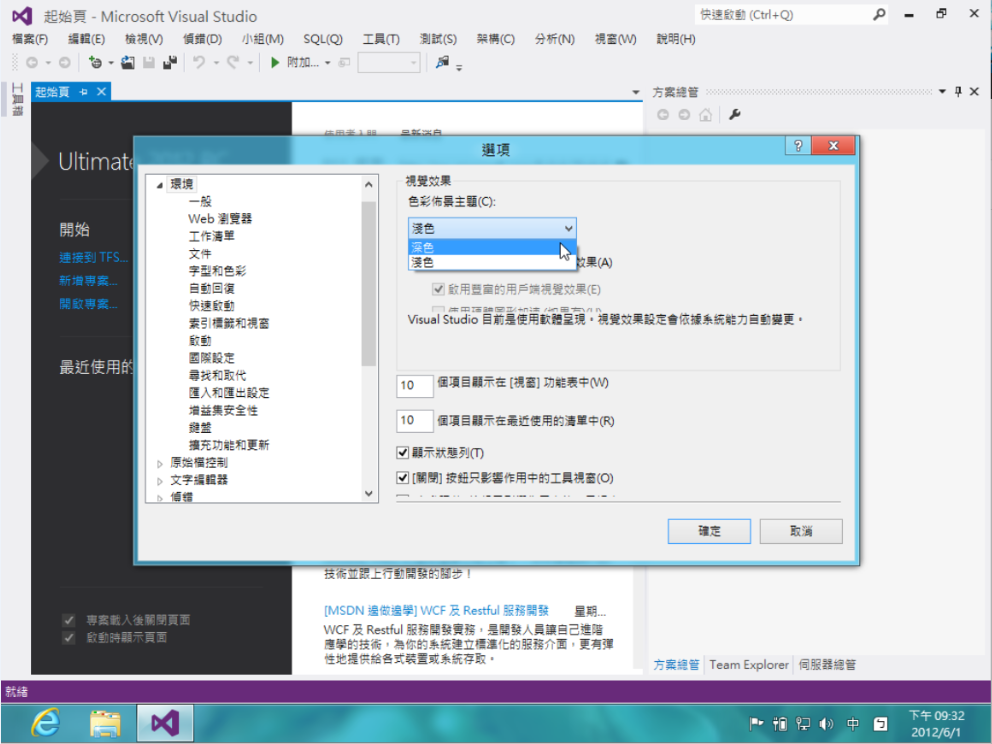Select 鍵盤 in the options tree
The image size is (992, 744).
(x=200, y=428)
